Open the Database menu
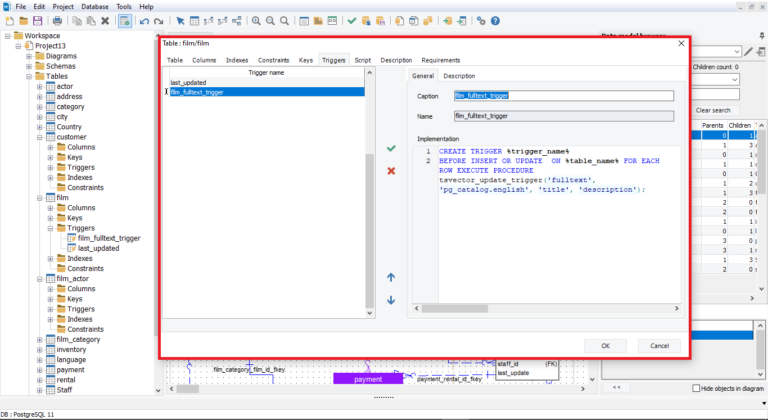The height and width of the screenshot is (420, 768). (95, 6)
